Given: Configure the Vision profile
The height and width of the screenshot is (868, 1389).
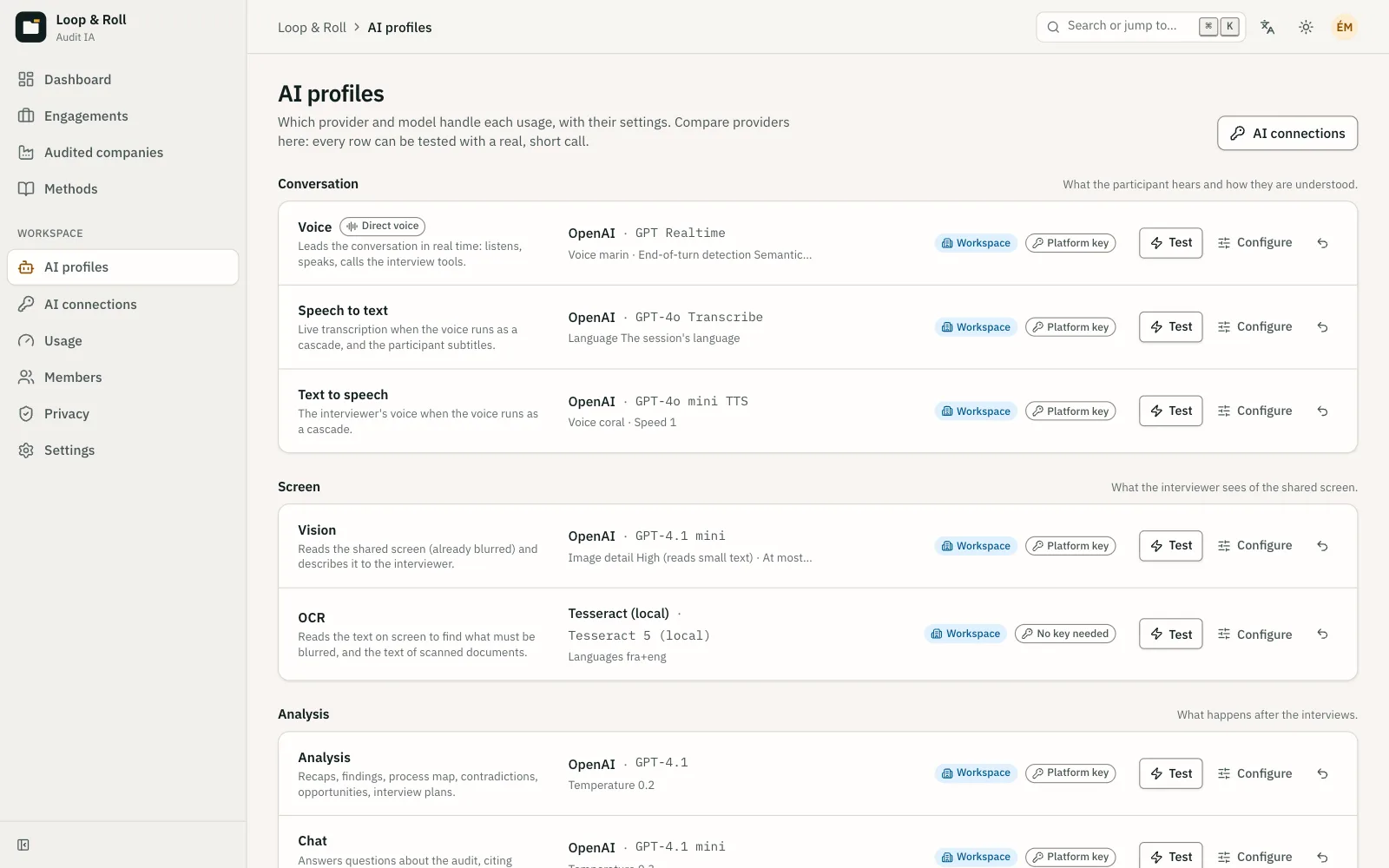Looking at the screenshot, I should pos(1254,546).
